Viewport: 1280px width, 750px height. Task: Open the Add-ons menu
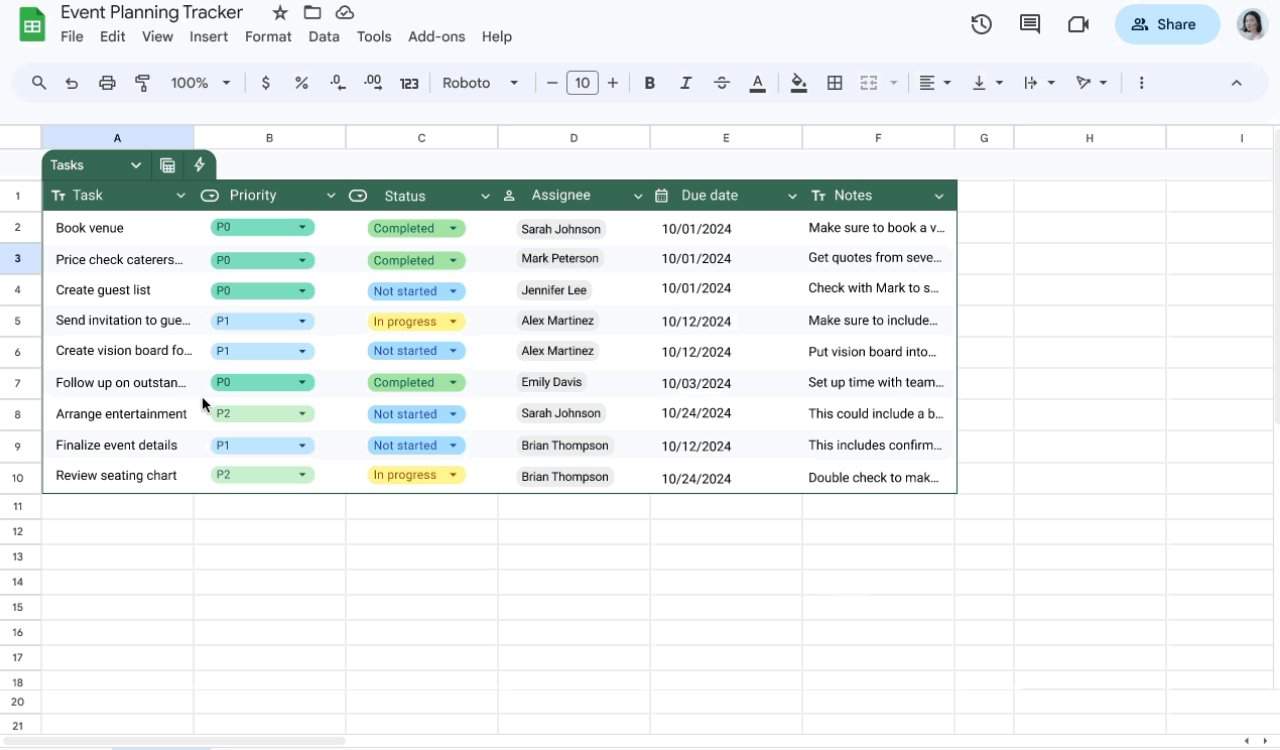[x=436, y=36]
